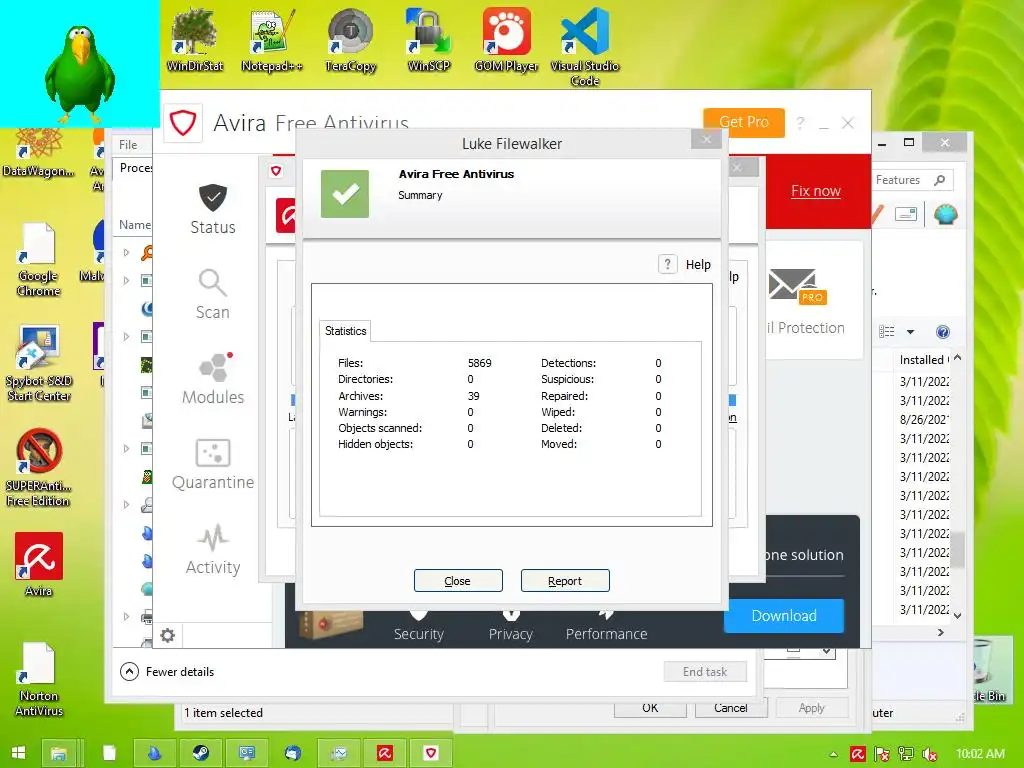
Task: Click the Avira tray icon in system tray
Action: click(857, 754)
